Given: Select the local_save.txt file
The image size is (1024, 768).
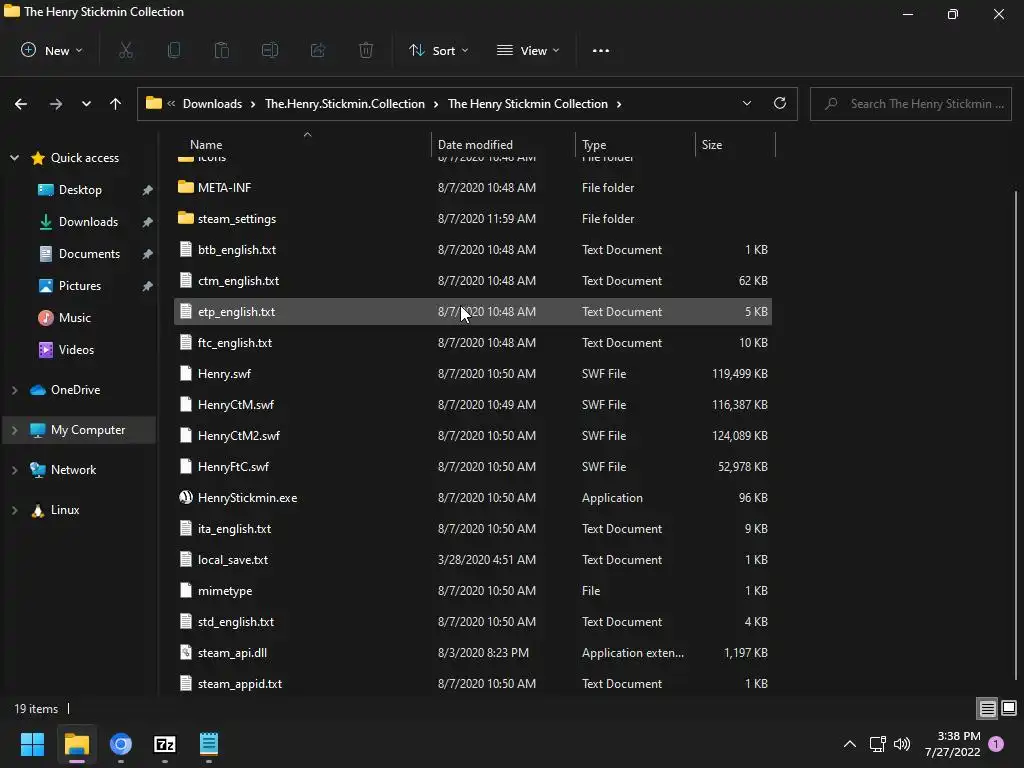Looking at the screenshot, I should tap(473, 560).
